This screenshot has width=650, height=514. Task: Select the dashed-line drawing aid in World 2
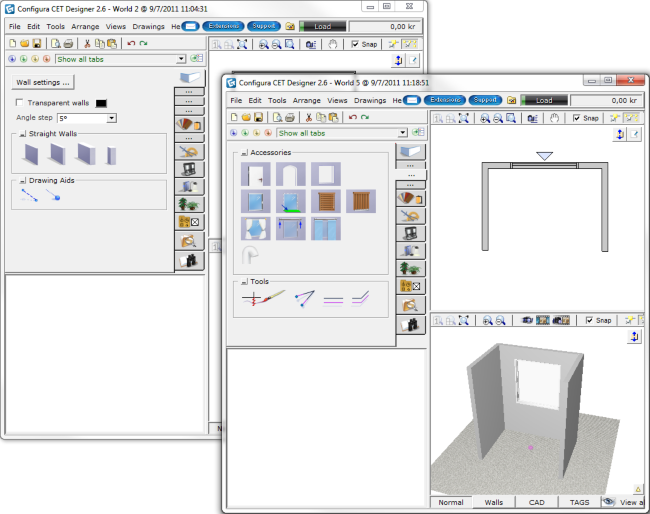pos(29,195)
